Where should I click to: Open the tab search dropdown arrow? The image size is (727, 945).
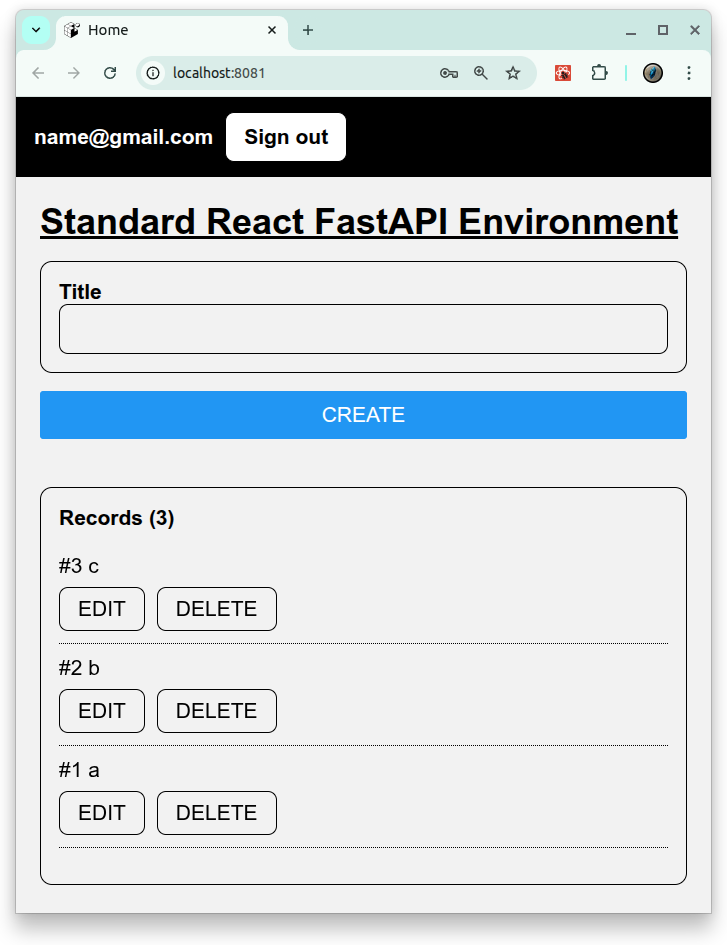click(x=36, y=30)
